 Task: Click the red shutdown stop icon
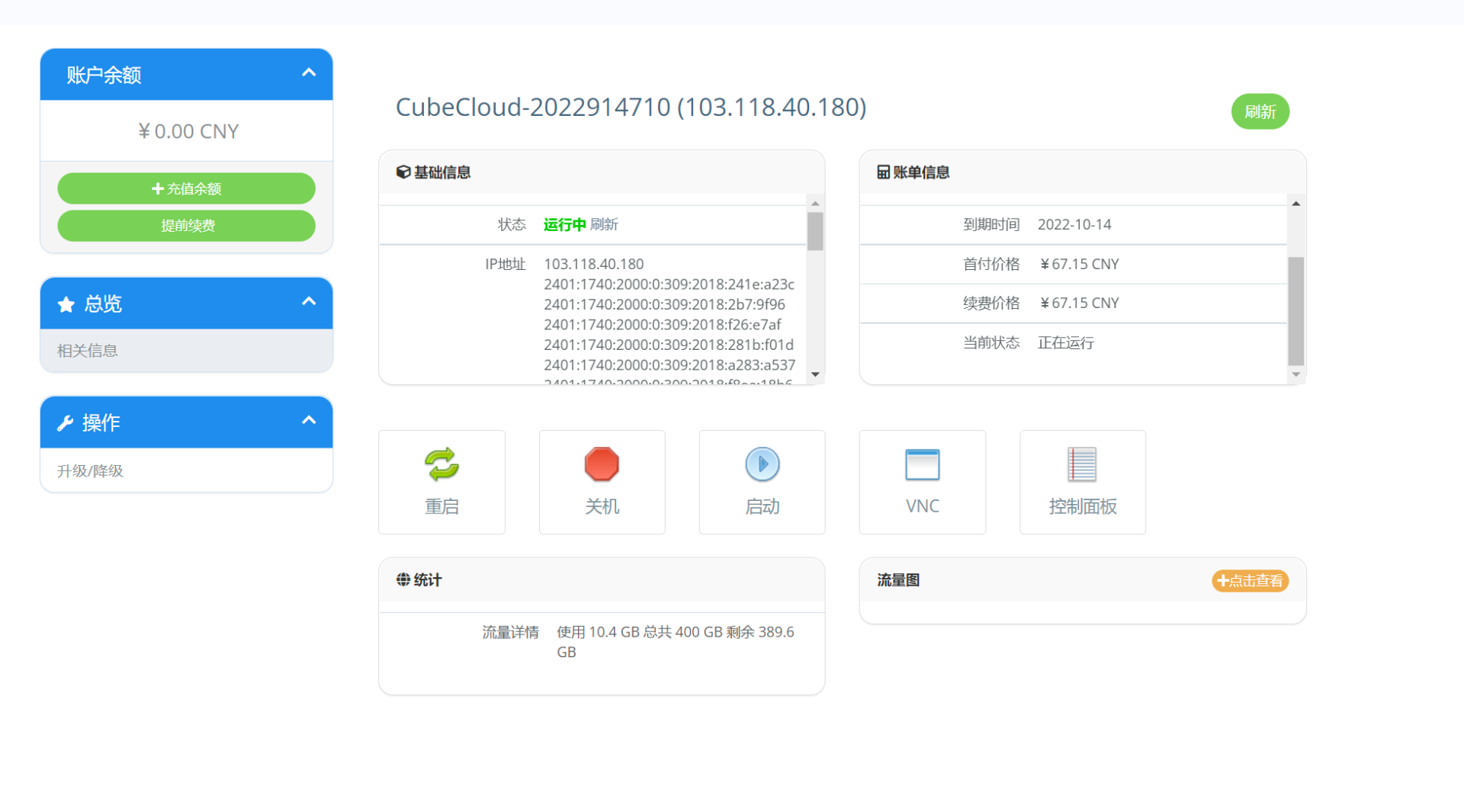tap(602, 464)
